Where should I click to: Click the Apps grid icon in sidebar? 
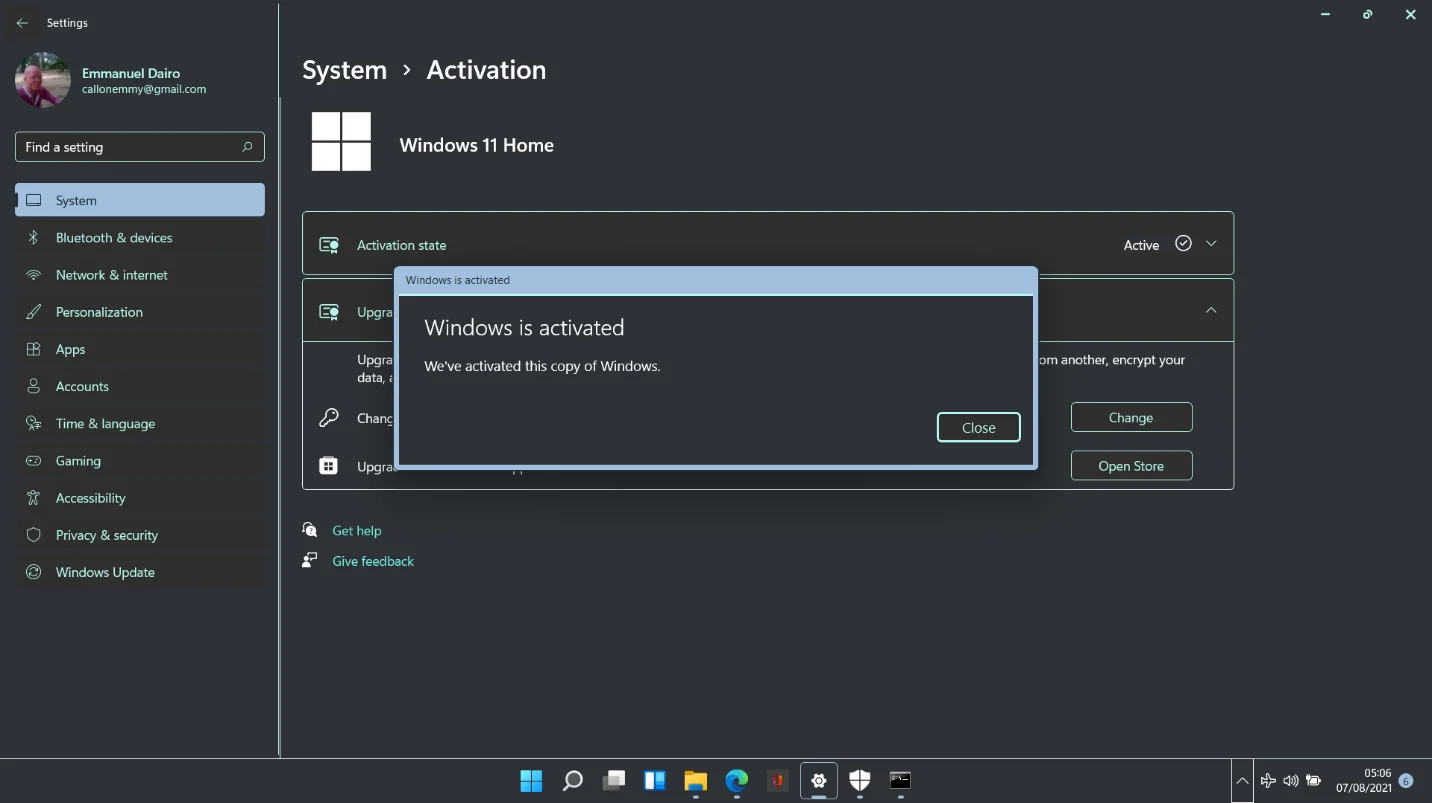(33, 349)
